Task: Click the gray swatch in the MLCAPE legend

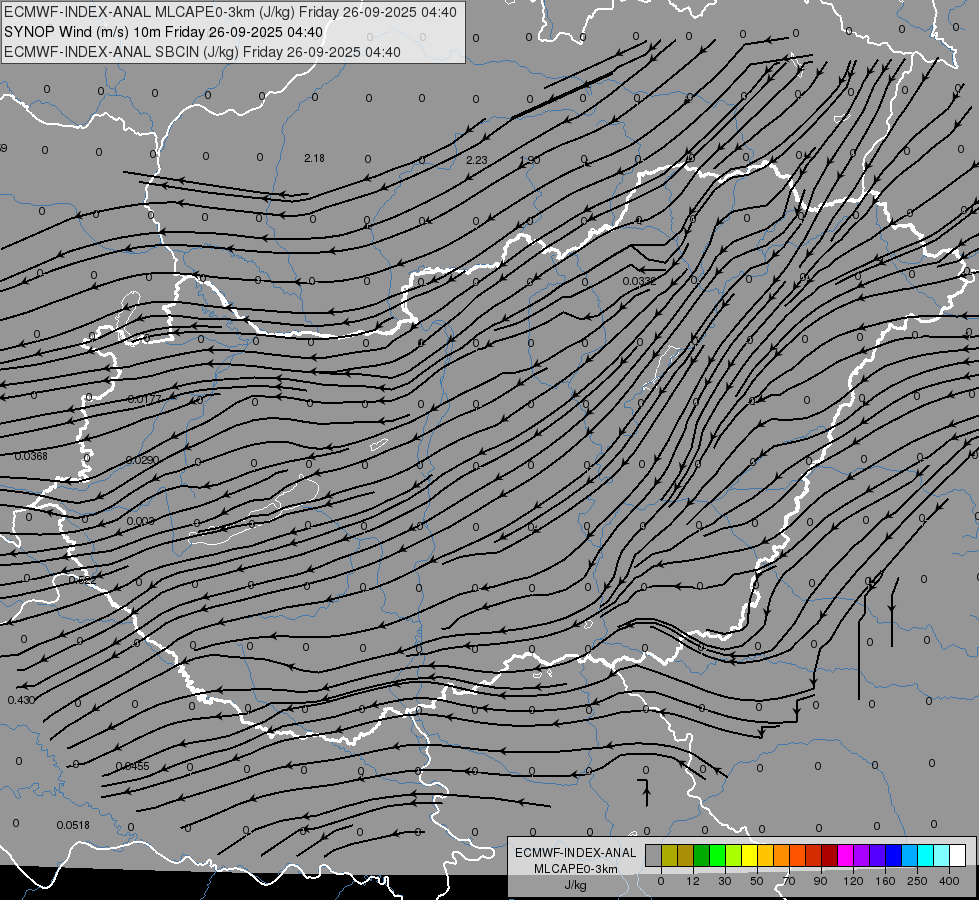Action: point(654,855)
